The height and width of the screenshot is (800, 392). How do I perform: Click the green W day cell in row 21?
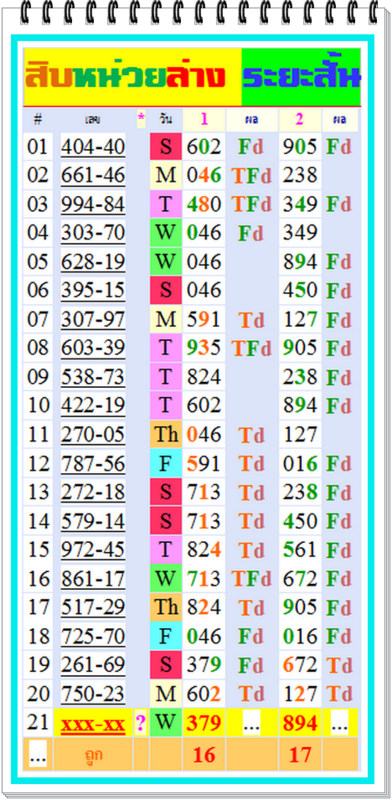click(x=166, y=723)
